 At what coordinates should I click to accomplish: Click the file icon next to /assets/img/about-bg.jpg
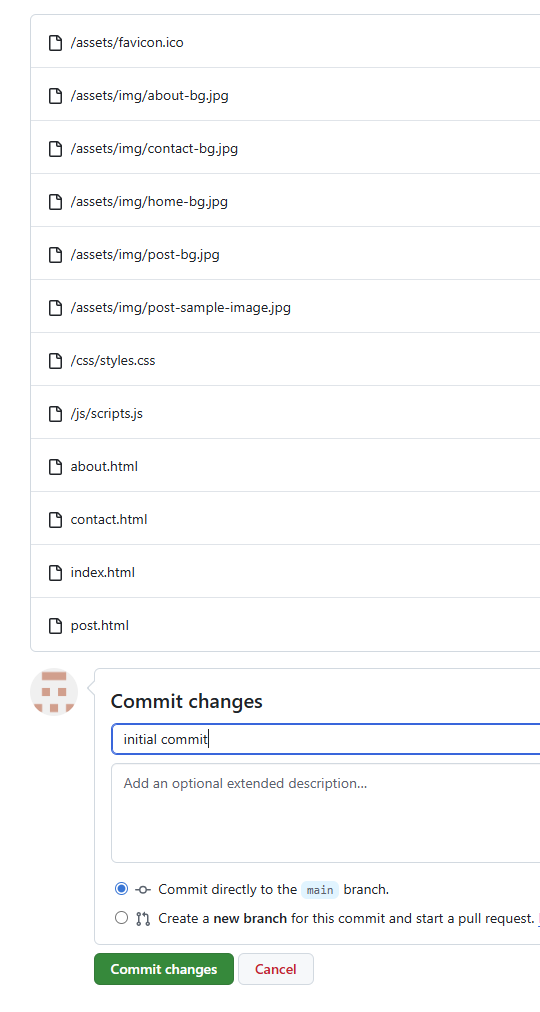point(56,96)
